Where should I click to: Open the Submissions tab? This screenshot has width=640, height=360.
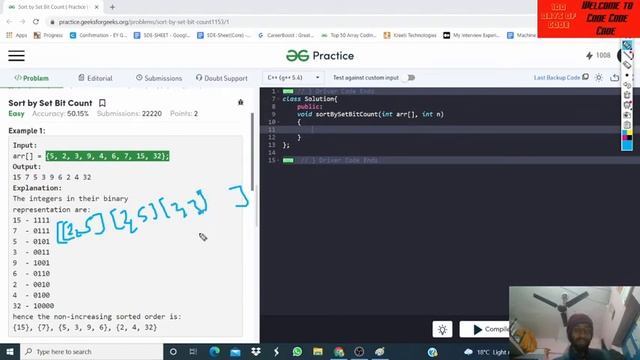click(159, 78)
